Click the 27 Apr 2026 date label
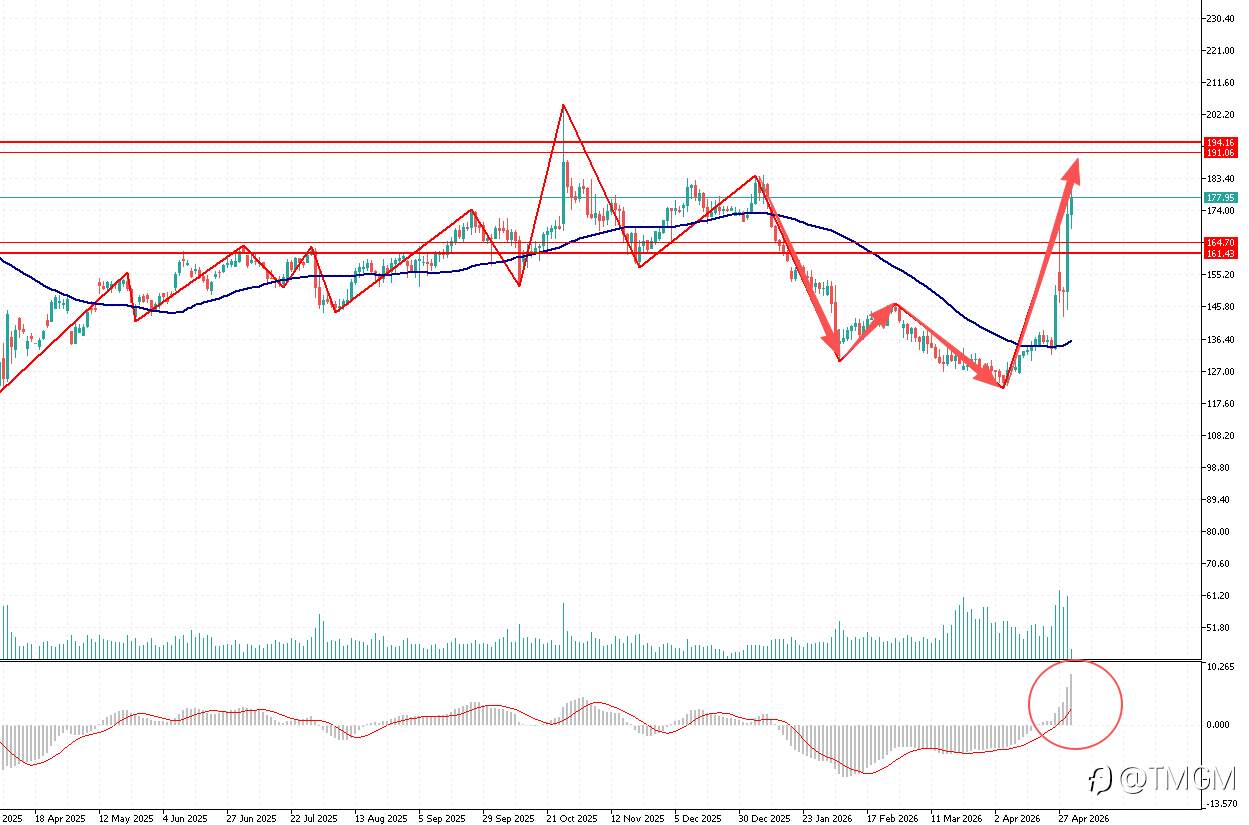Image resolution: width=1249 pixels, height=825 pixels. click(x=1084, y=818)
